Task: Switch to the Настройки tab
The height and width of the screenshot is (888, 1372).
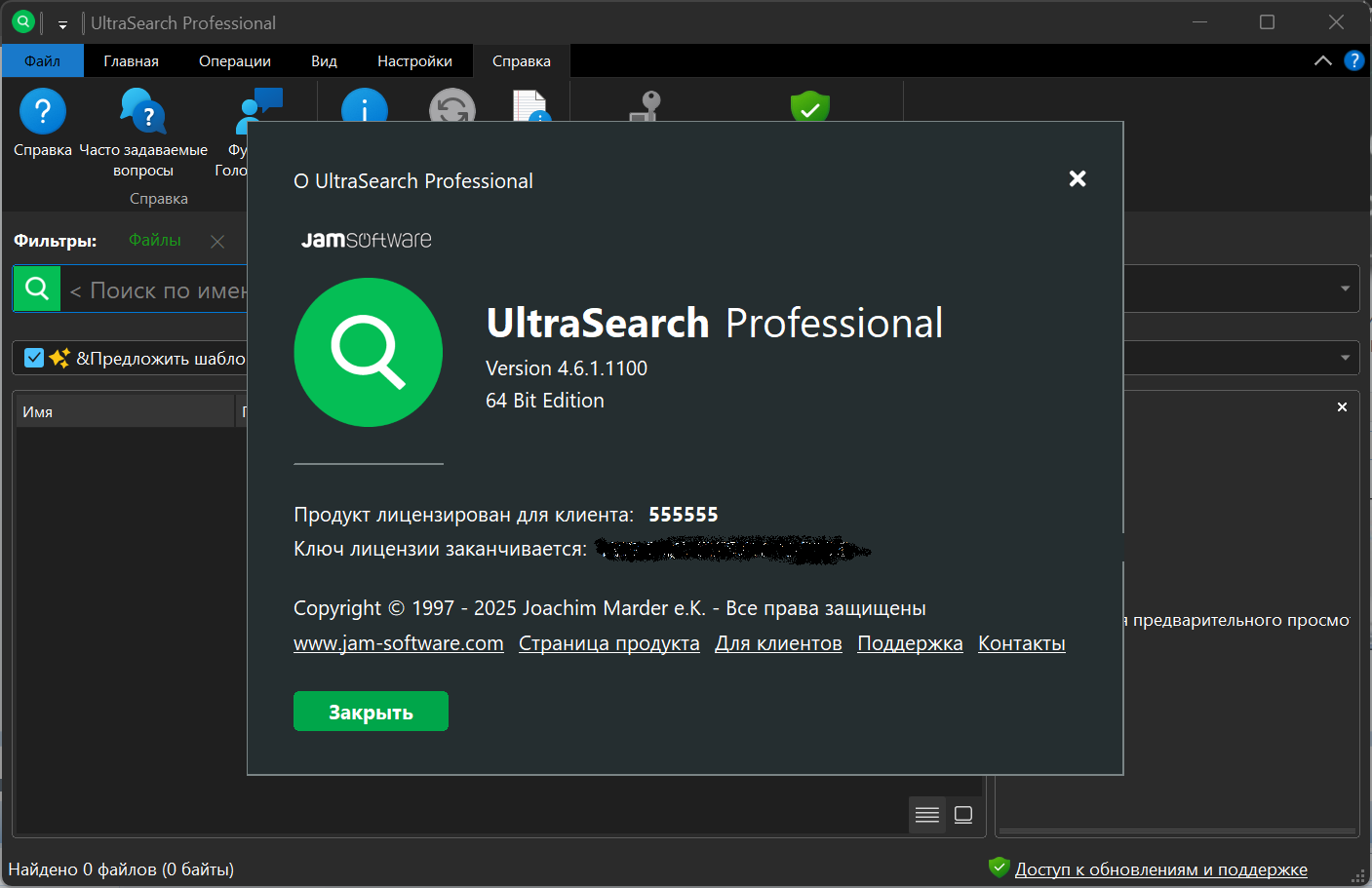Action: pyautogui.click(x=414, y=60)
